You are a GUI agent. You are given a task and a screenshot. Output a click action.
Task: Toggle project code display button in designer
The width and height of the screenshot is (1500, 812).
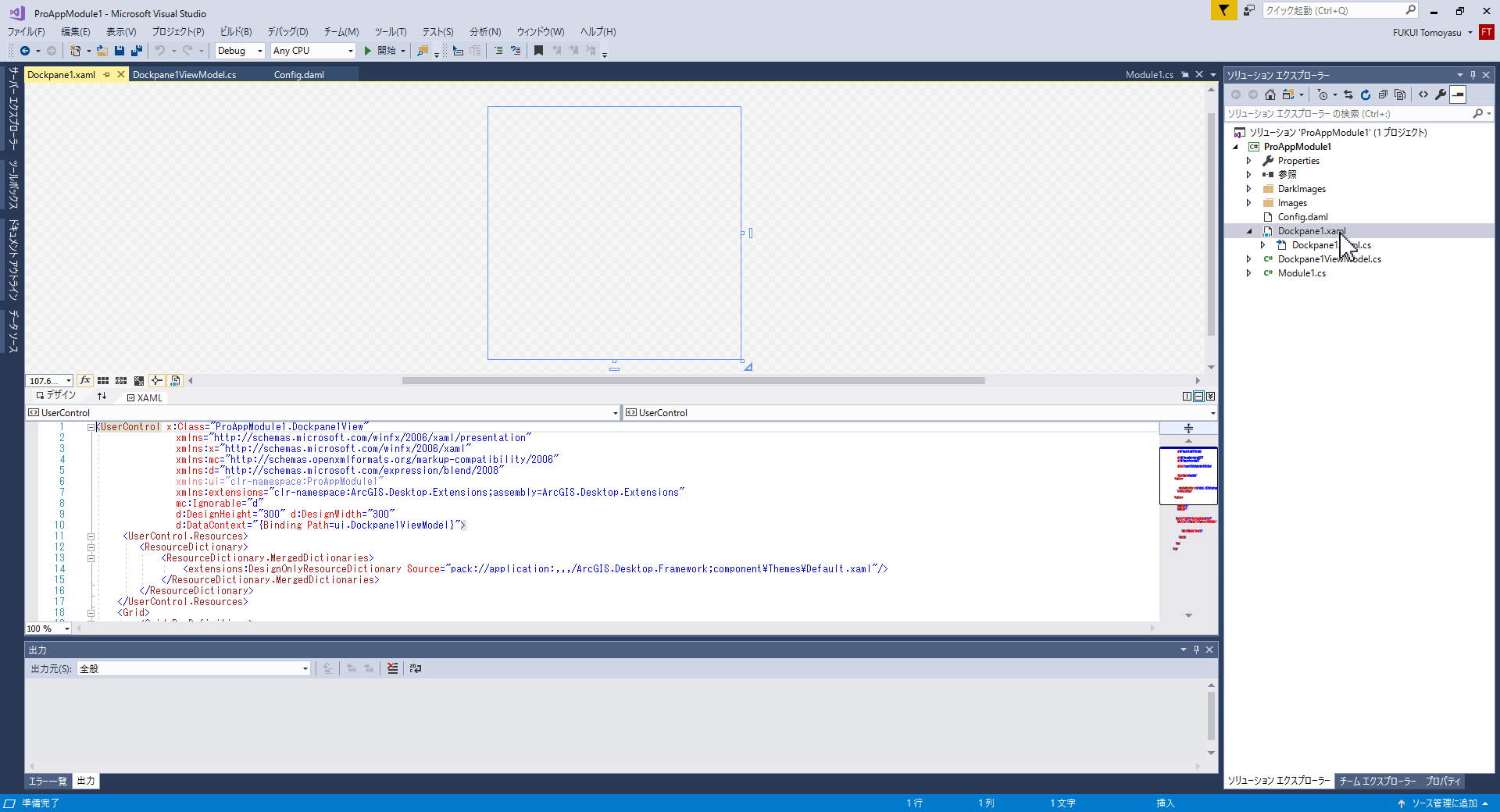(175, 381)
